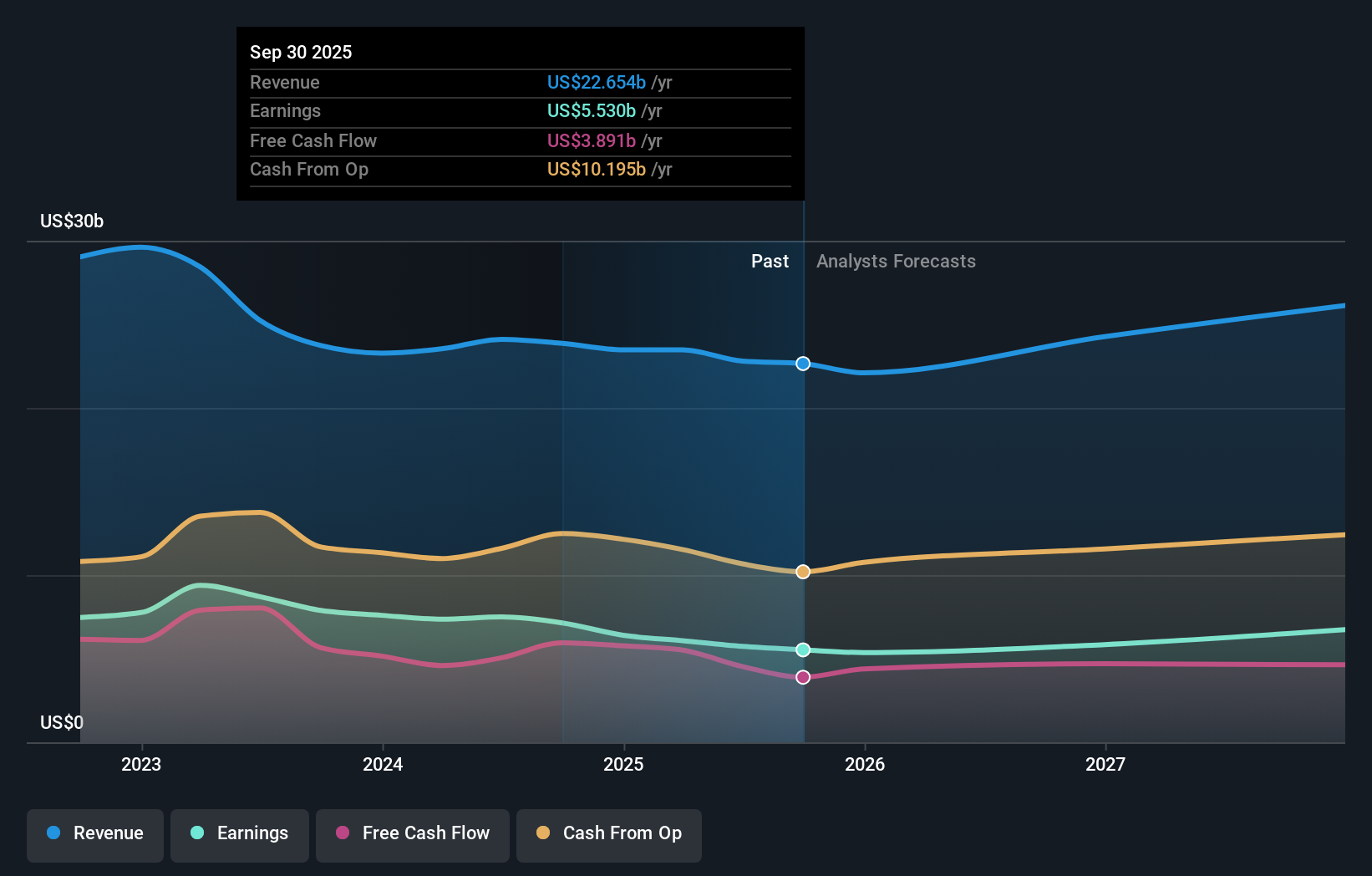Image resolution: width=1372 pixels, height=876 pixels.
Task: Click the orange Cash From Op legend dot
Action: tap(543, 833)
